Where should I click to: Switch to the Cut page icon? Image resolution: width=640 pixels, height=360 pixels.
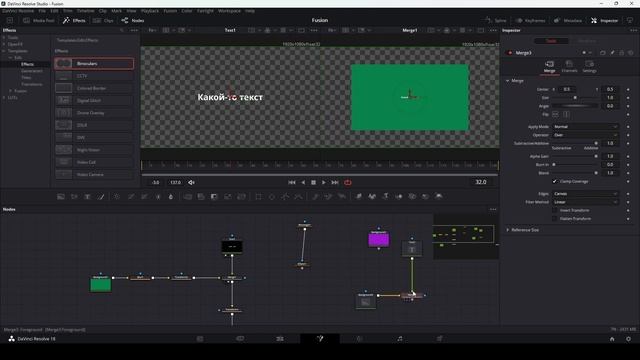pyautogui.click(x=240, y=339)
